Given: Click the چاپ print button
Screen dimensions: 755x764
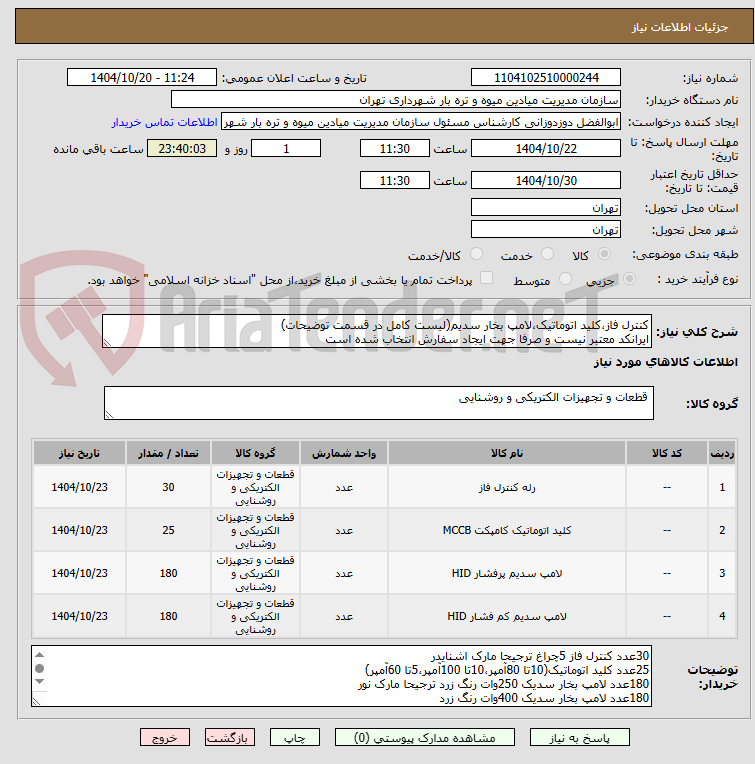Looking at the screenshot, I should pyautogui.click(x=295, y=738).
